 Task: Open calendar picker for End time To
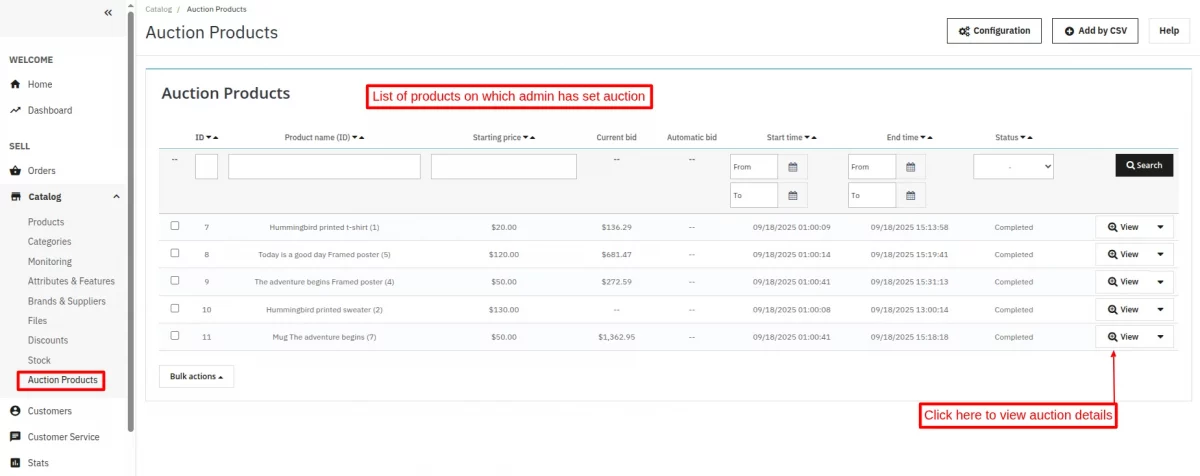[x=911, y=195]
